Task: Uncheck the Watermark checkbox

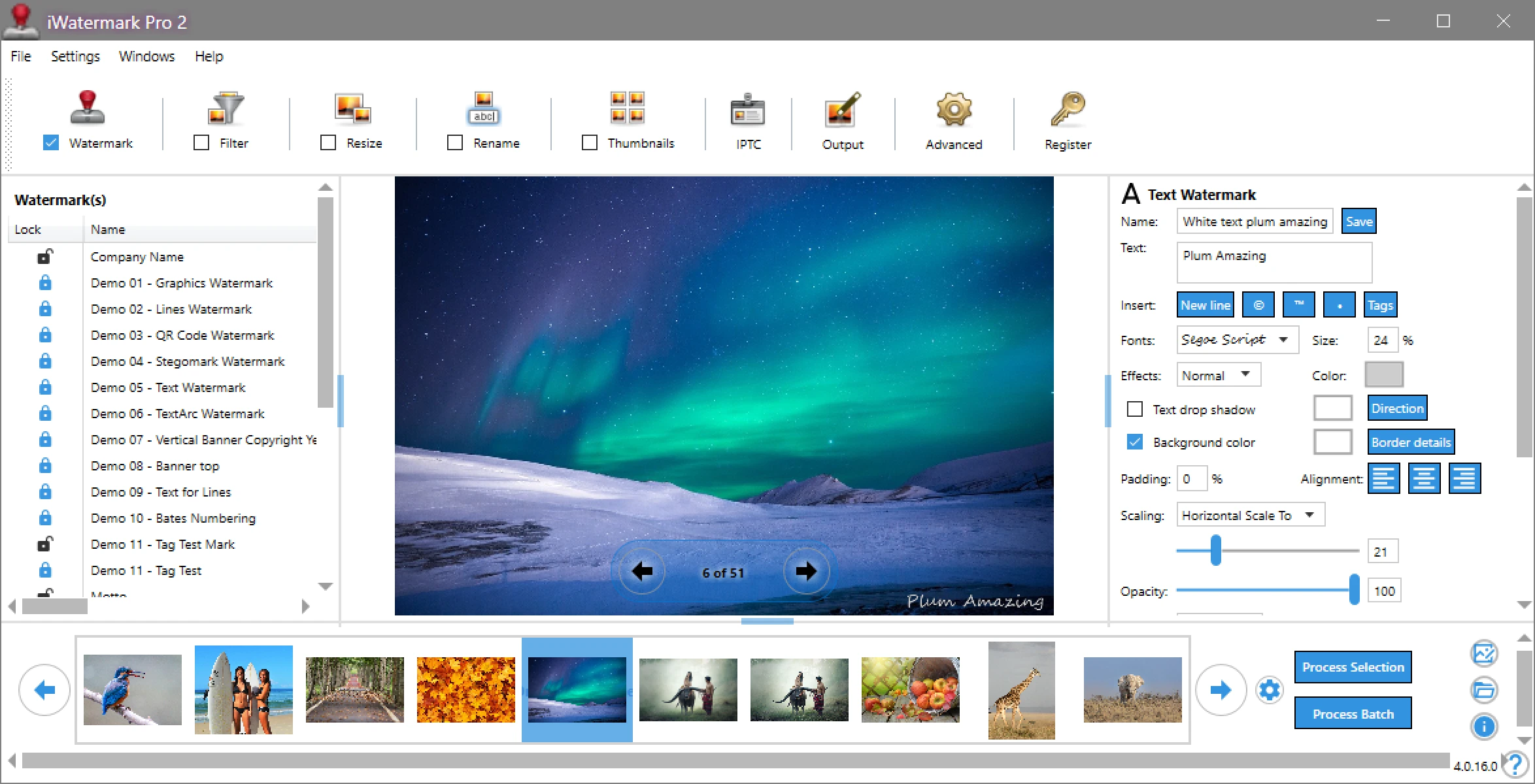Action: pyautogui.click(x=51, y=142)
